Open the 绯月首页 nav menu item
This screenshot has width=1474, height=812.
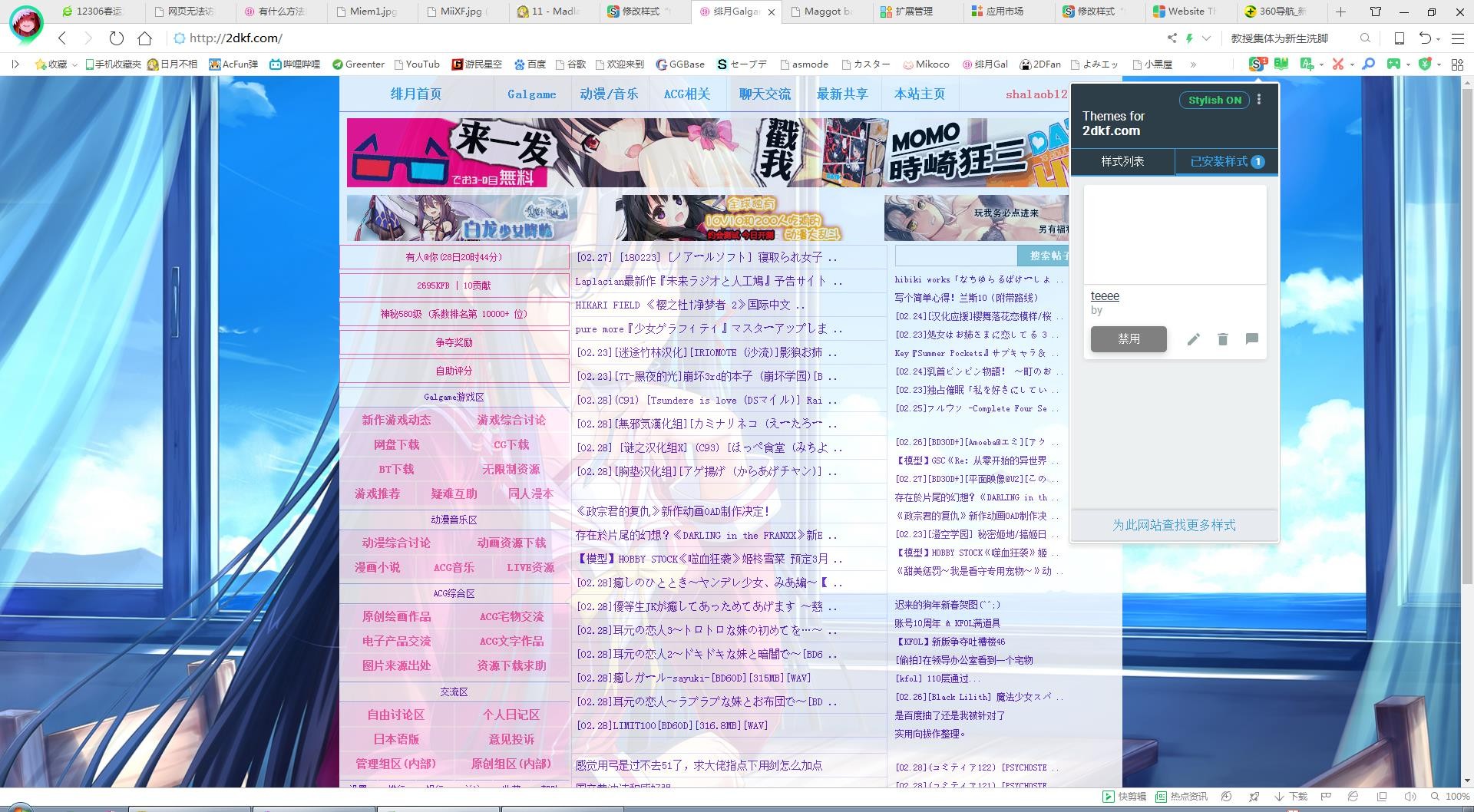pyautogui.click(x=416, y=94)
